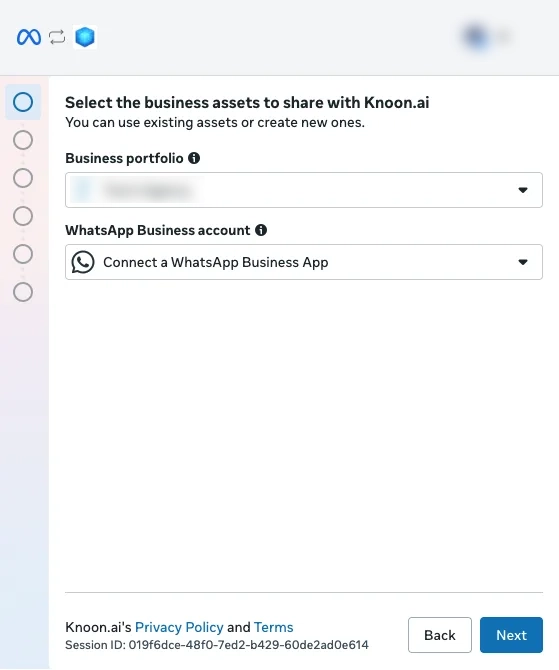
Task: Click the 'Select the business assets' heading
Action: tap(247, 103)
